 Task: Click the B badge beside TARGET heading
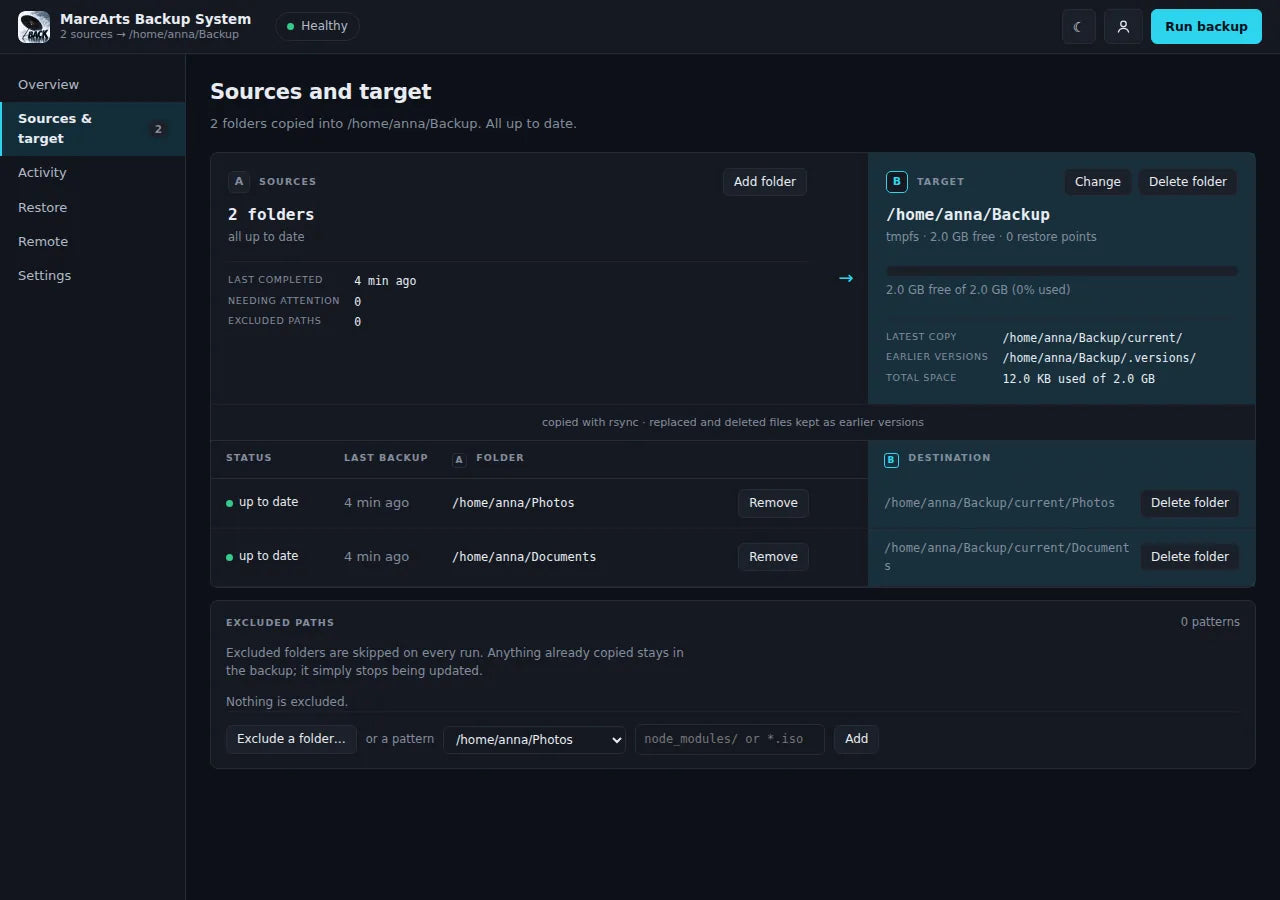[896, 182]
